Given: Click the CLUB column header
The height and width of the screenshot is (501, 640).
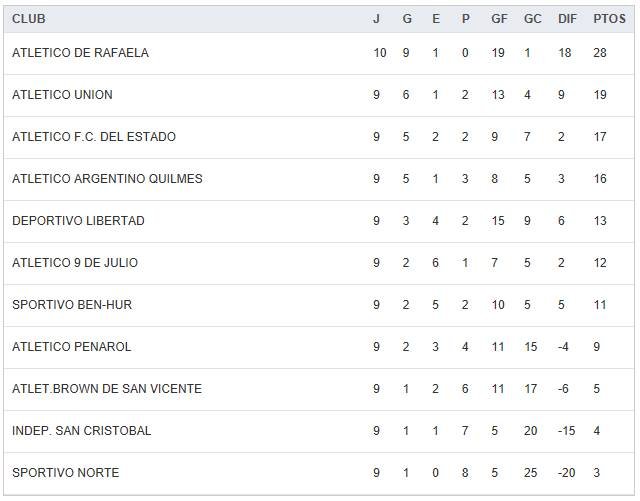Looking at the screenshot, I should click(x=29, y=19).
